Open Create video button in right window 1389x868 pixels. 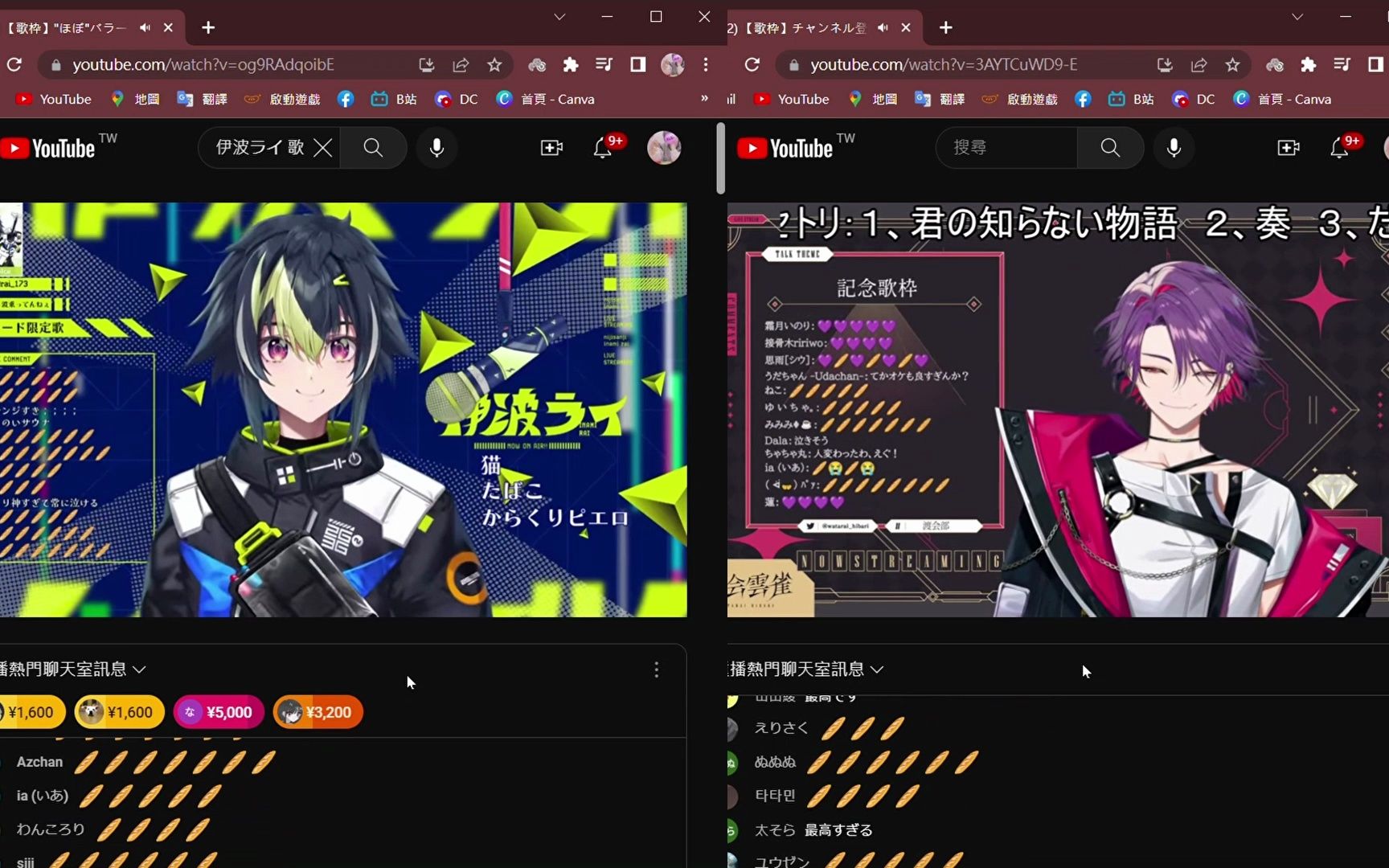pyautogui.click(x=1289, y=148)
